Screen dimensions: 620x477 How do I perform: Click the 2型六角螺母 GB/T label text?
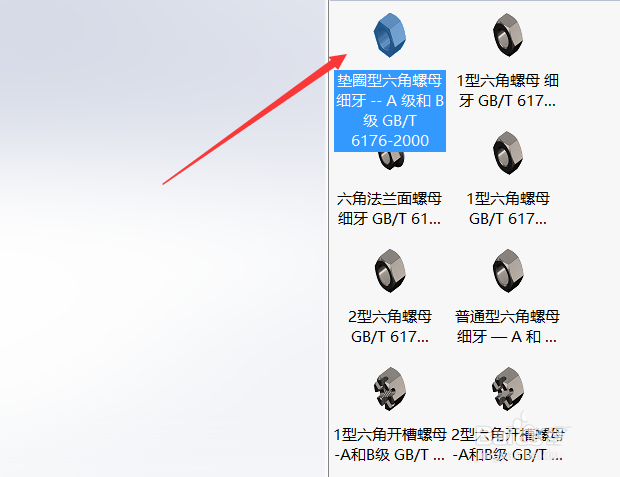point(390,326)
